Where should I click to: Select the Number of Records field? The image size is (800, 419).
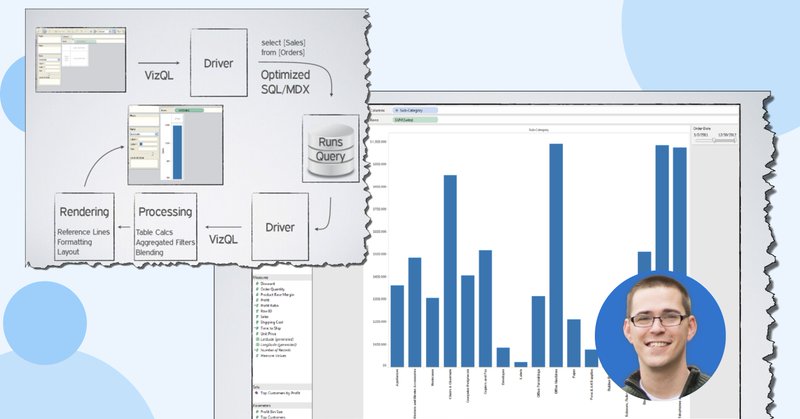(273, 350)
